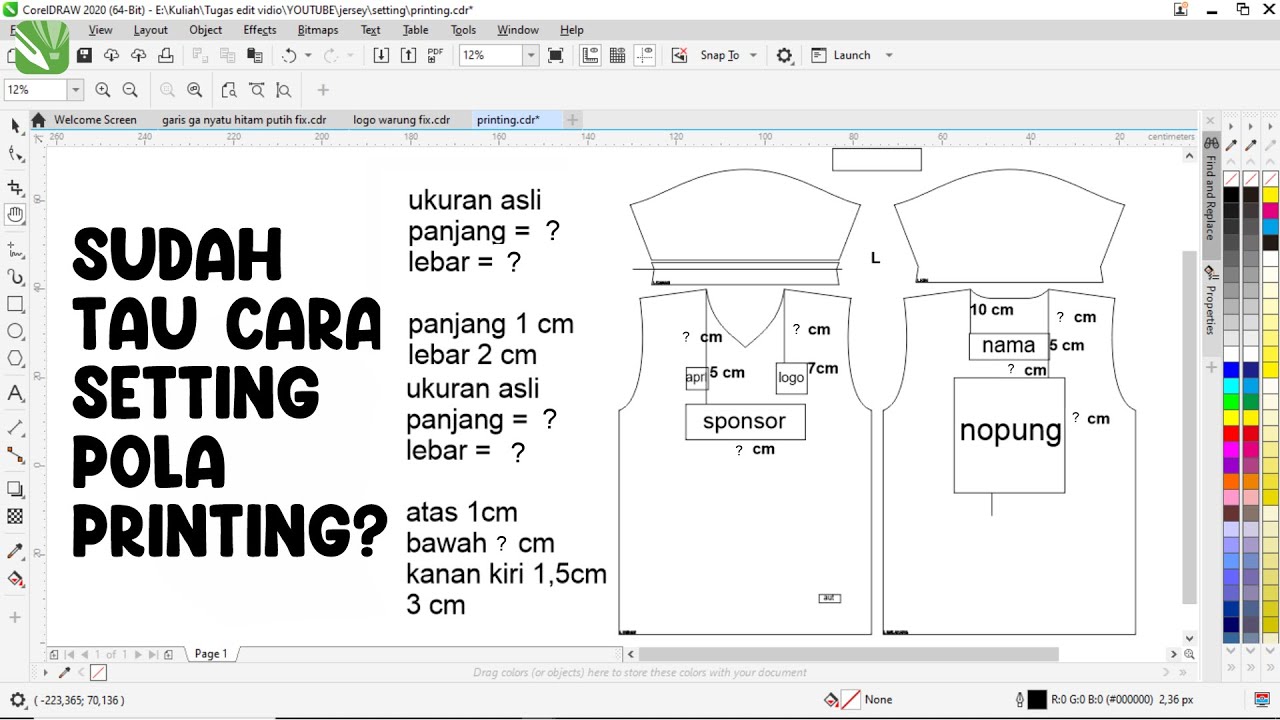Expand the palette flyout arrow at bottom
This screenshot has width=1280, height=720.
(x=45, y=673)
